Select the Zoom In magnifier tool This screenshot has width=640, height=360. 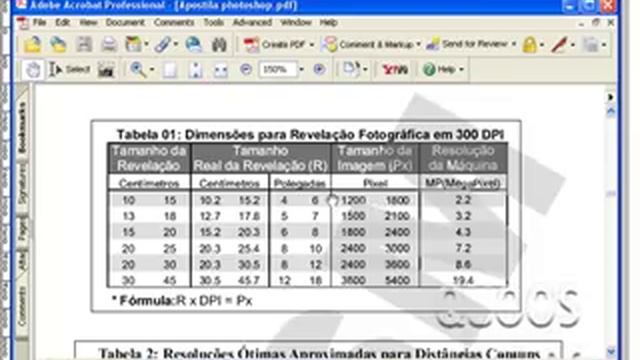138,69
